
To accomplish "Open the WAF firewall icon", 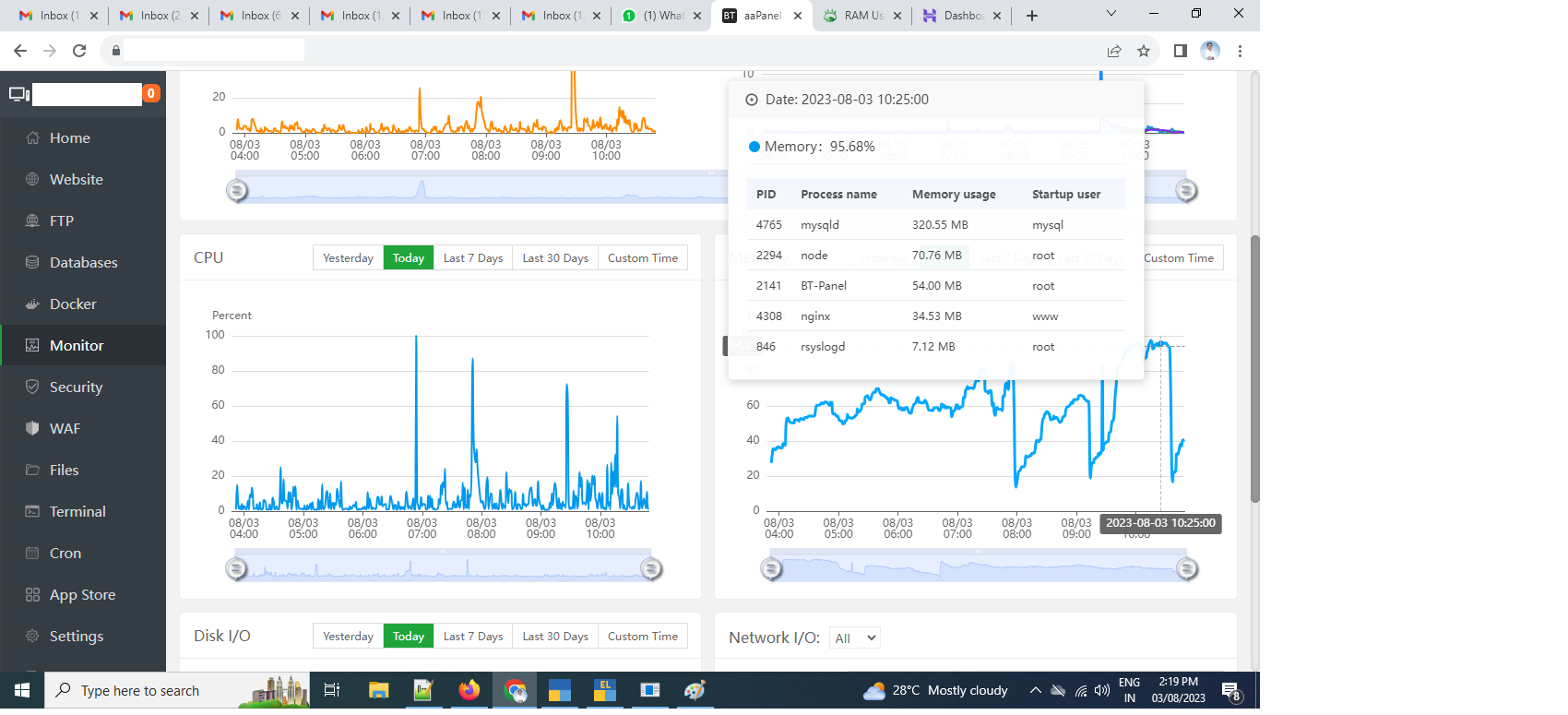I will click(32, 429).
